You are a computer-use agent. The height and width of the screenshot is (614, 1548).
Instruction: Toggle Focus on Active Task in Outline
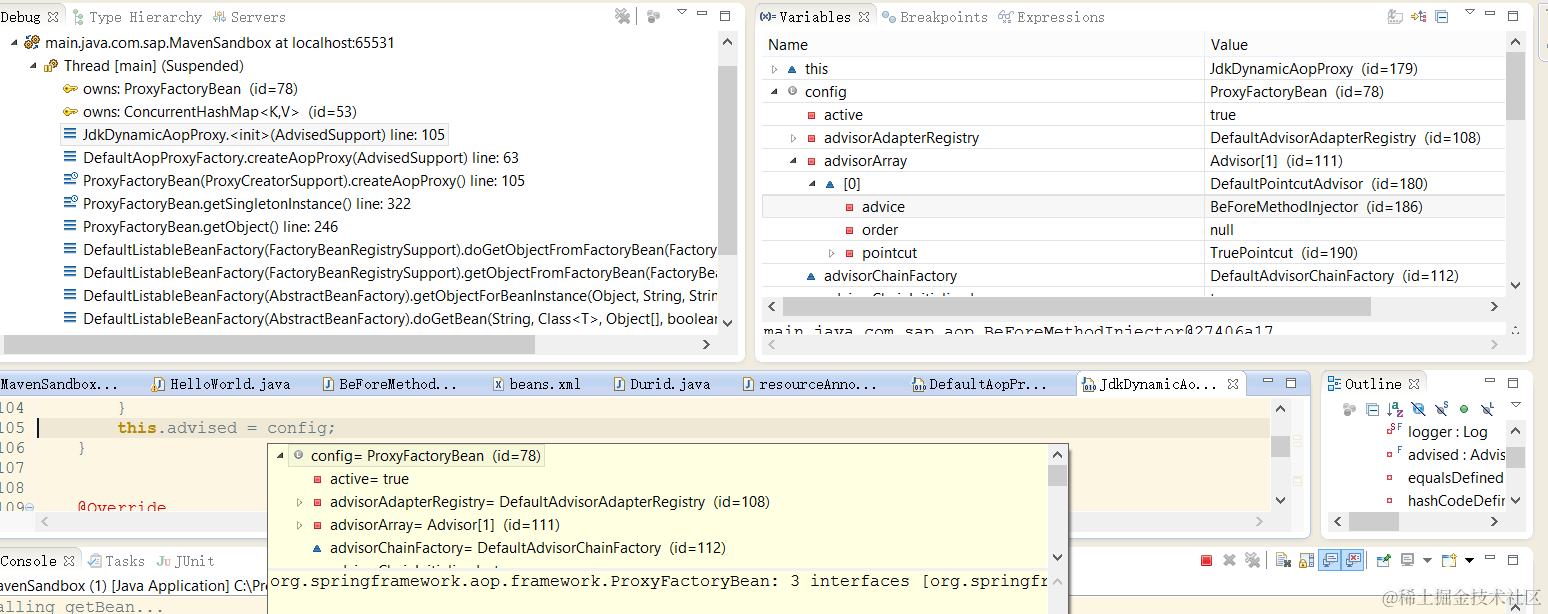tap(1349, 409)
